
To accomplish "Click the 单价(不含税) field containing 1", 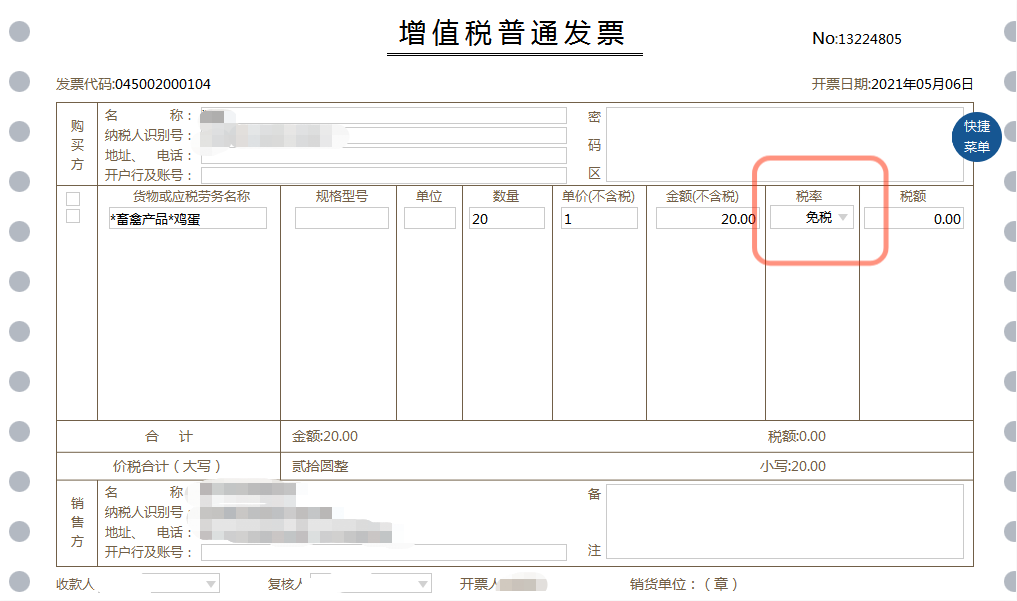I will (x=598, y=218).
